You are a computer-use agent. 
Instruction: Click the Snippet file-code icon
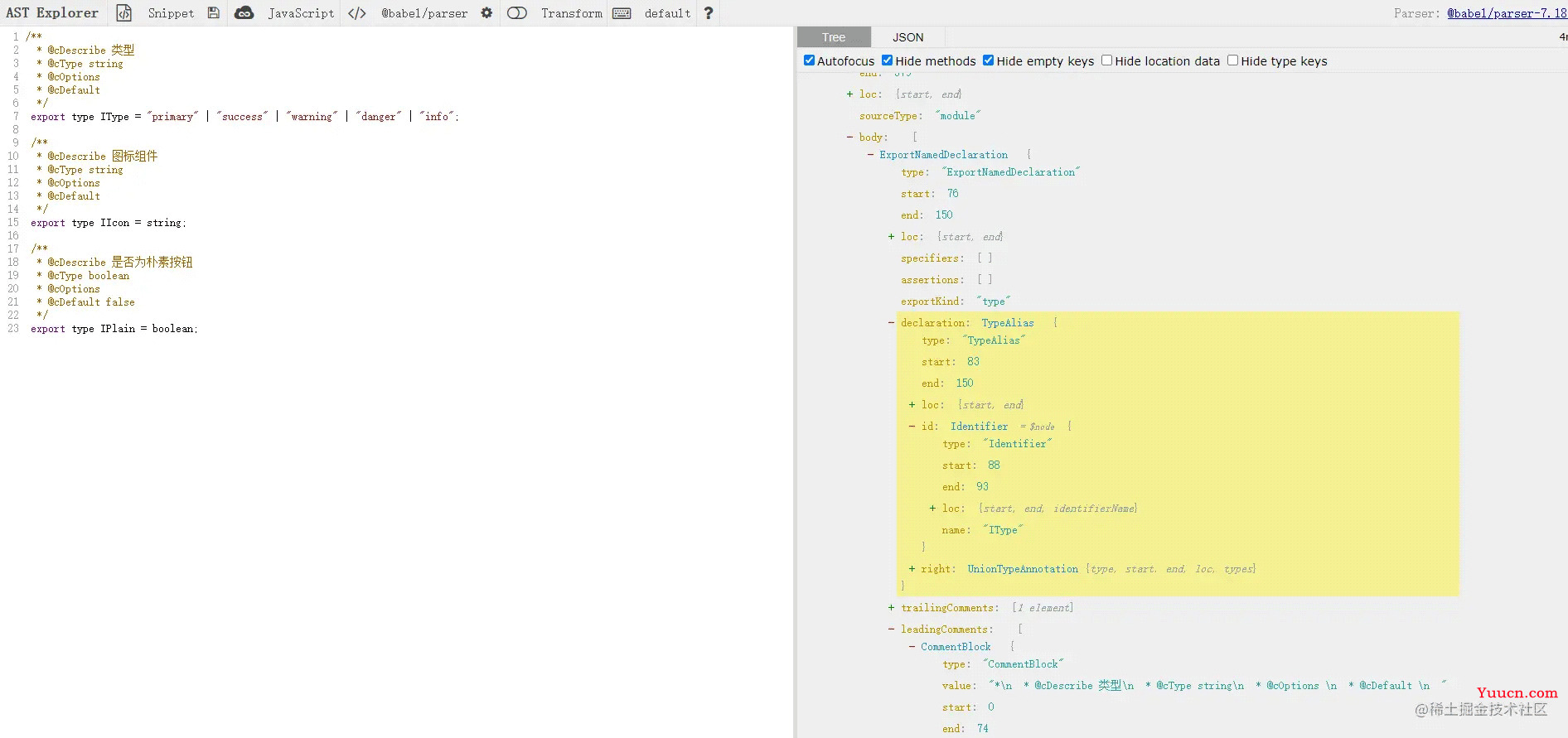[123, 13]
